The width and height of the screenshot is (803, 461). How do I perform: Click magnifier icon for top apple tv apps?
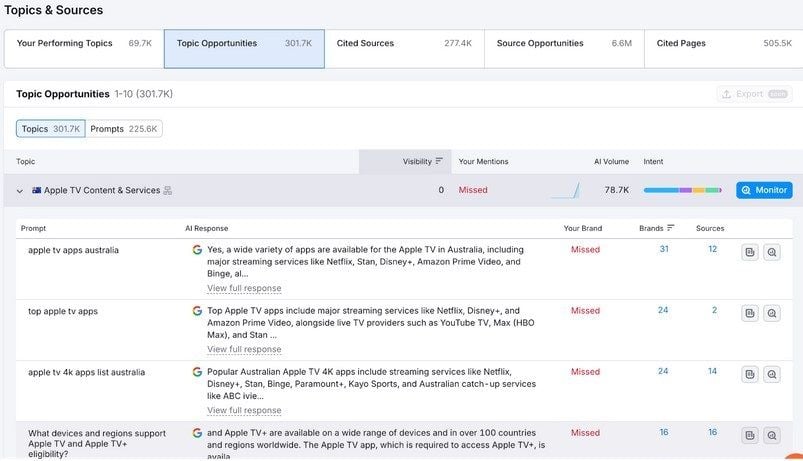[772, 313]
